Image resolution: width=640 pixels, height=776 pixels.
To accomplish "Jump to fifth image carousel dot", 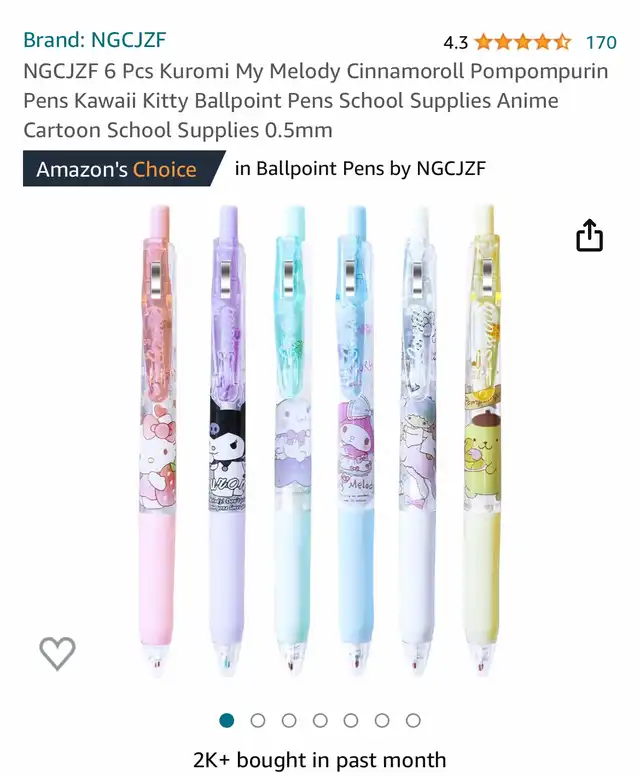I will pyautogui.click(x=351, y=721).
